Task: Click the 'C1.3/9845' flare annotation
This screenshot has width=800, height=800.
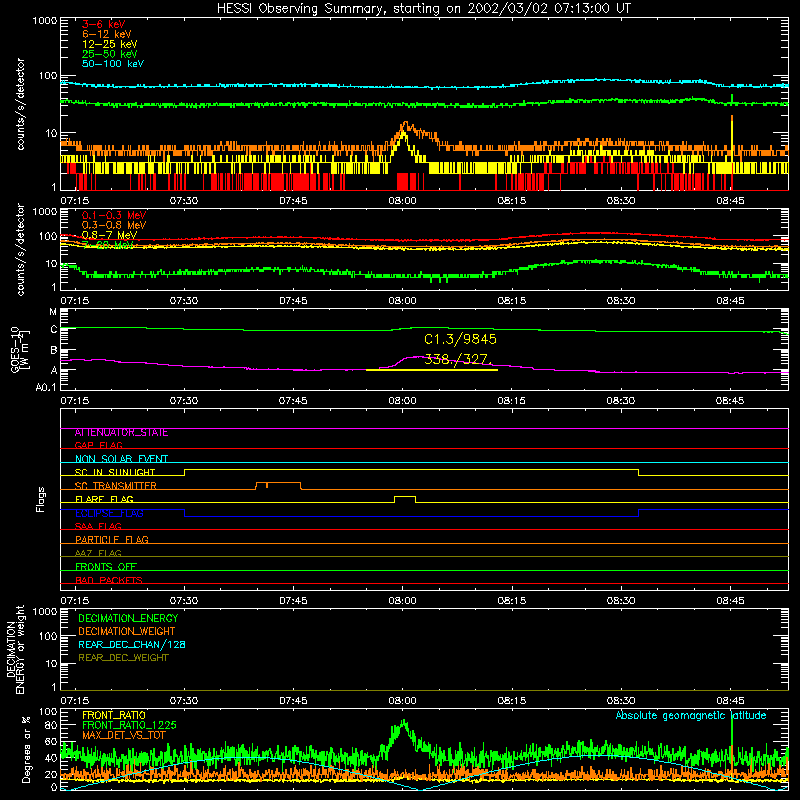Action: [460, 339]
